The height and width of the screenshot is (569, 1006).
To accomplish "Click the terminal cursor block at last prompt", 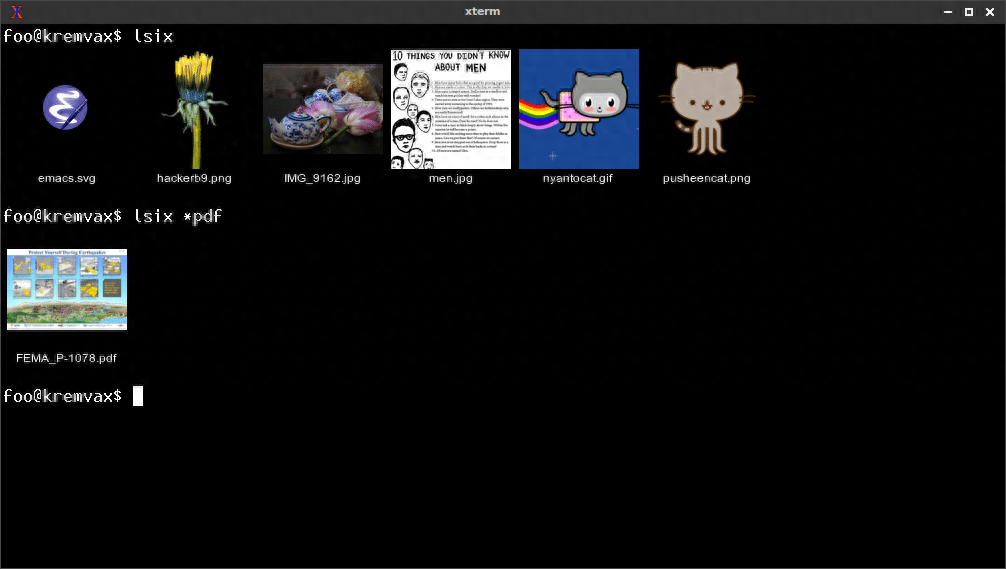I will tap(138, 396).
